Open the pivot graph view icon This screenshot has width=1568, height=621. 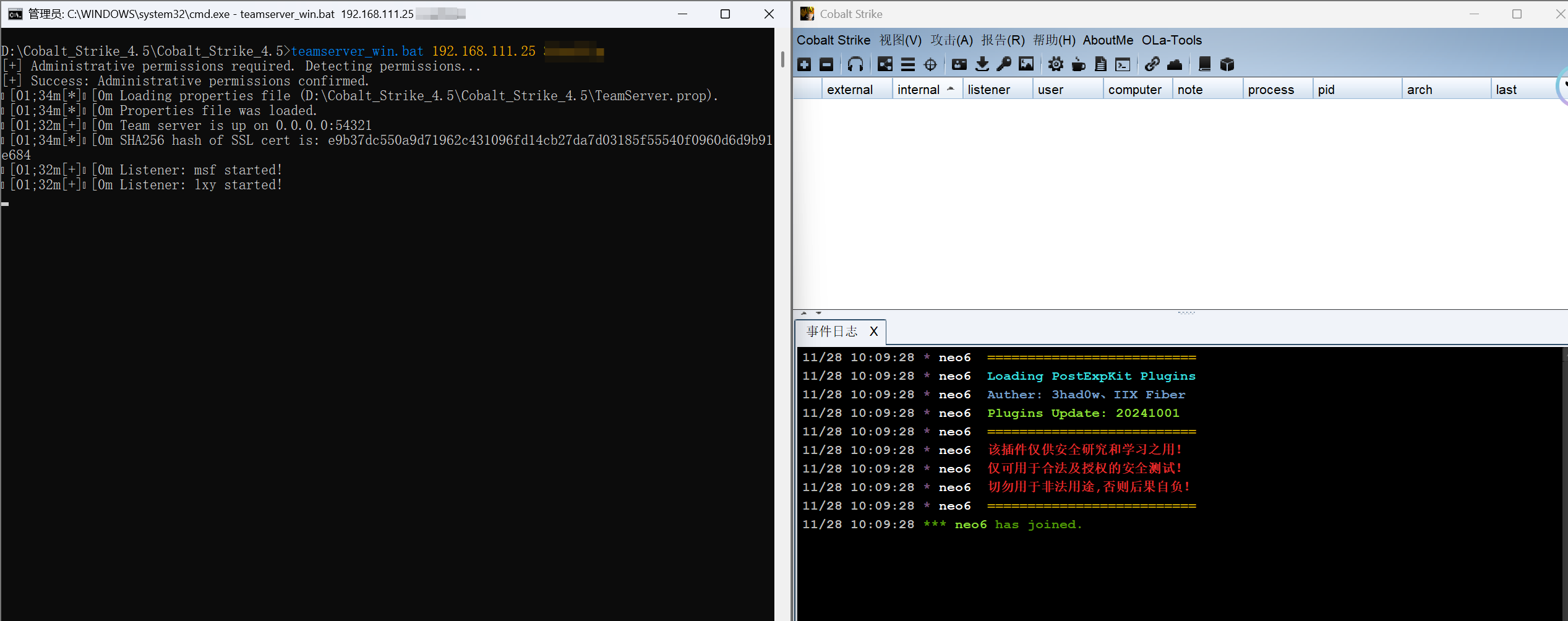pos(885,64)
